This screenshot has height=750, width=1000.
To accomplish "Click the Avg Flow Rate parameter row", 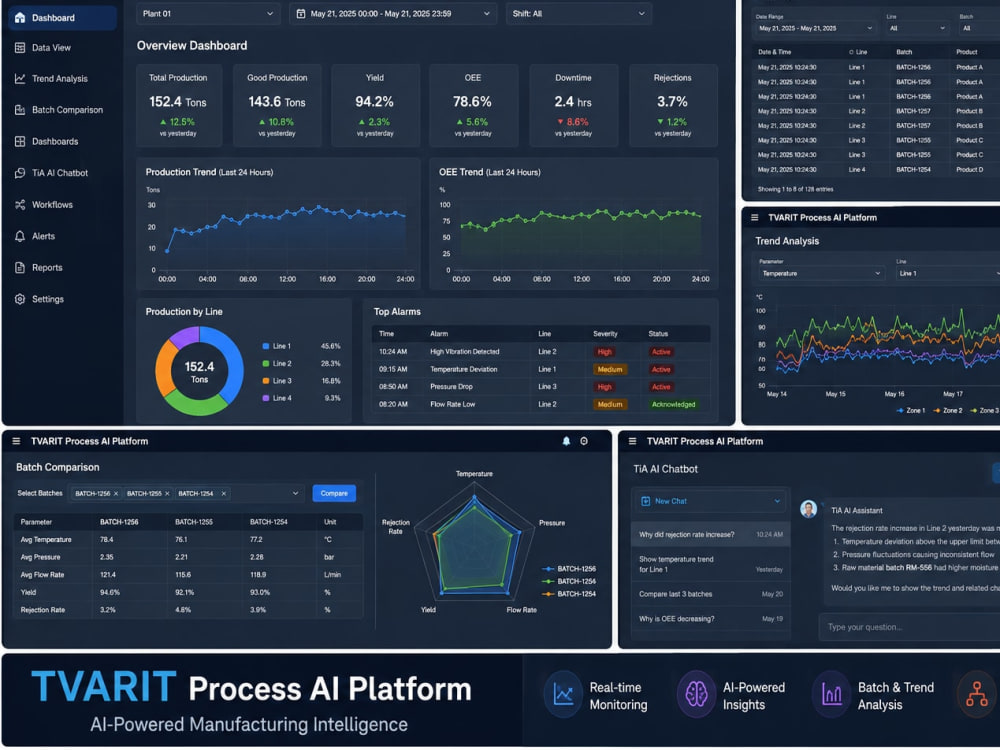I will 189,575.
